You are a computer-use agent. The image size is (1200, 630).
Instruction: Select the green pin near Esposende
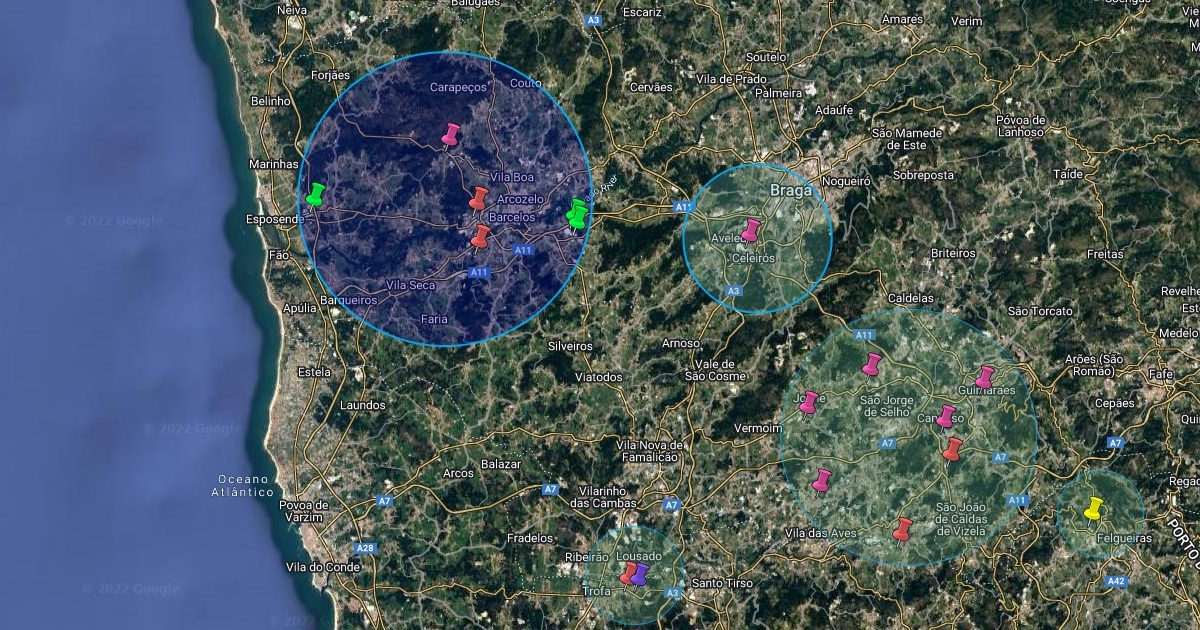(316, 195)
